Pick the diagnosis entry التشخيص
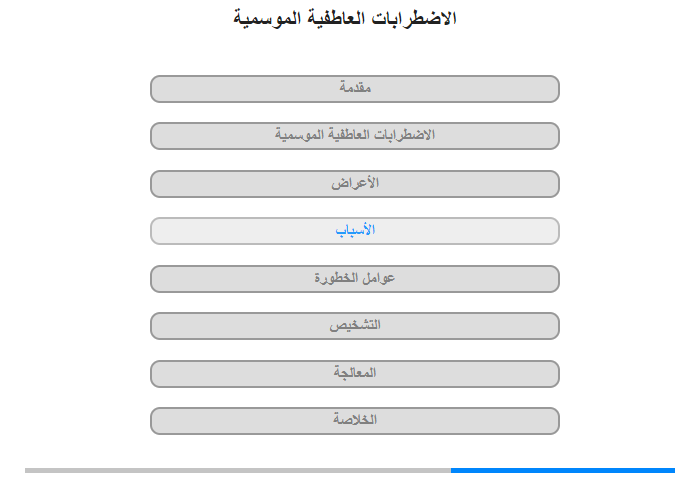The height and width of the screenshot is (480, 700). point(355,326)
